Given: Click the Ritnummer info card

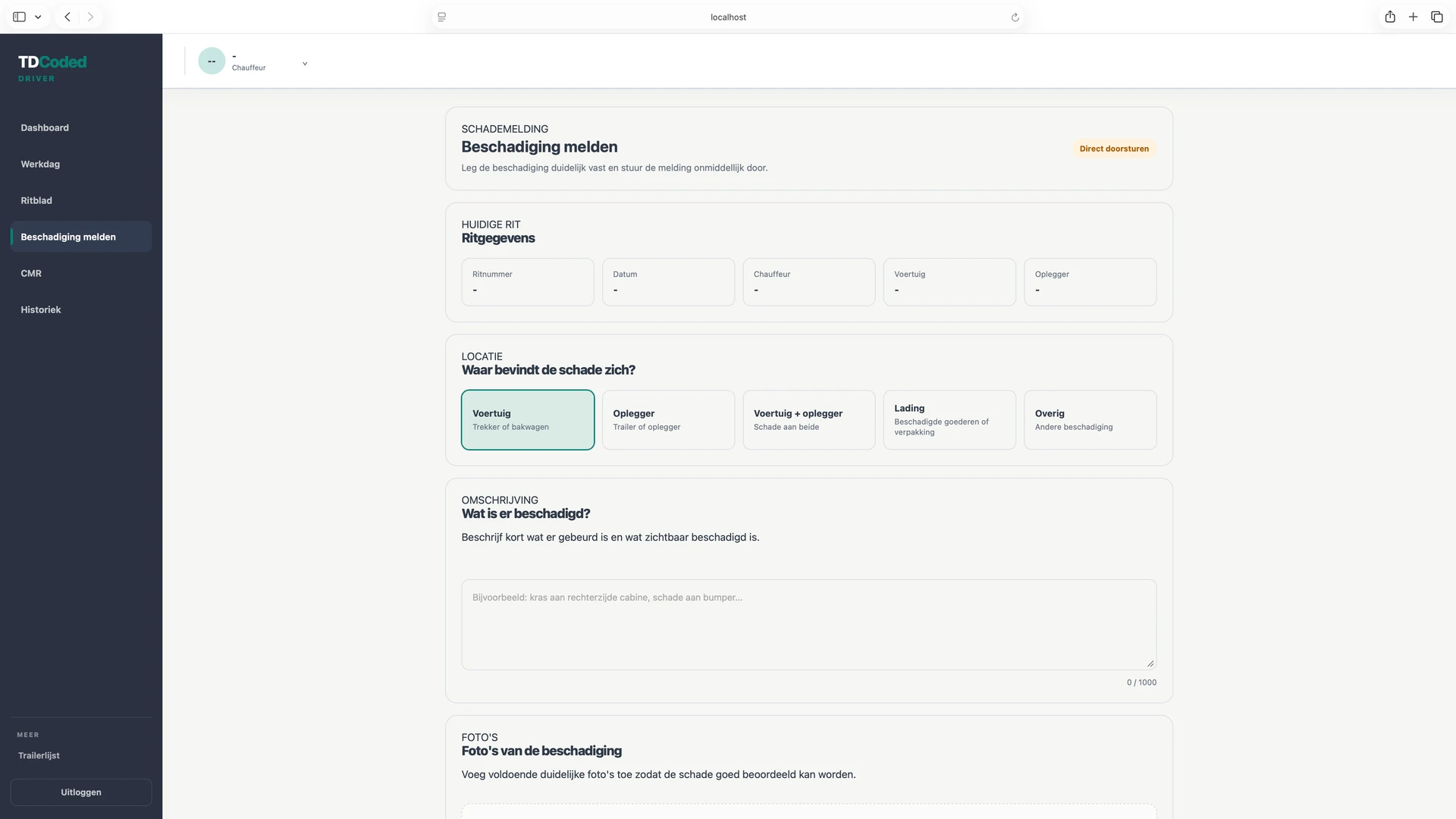Looking at the screenshot, I should pyautogui.click(x=528, y=282).
